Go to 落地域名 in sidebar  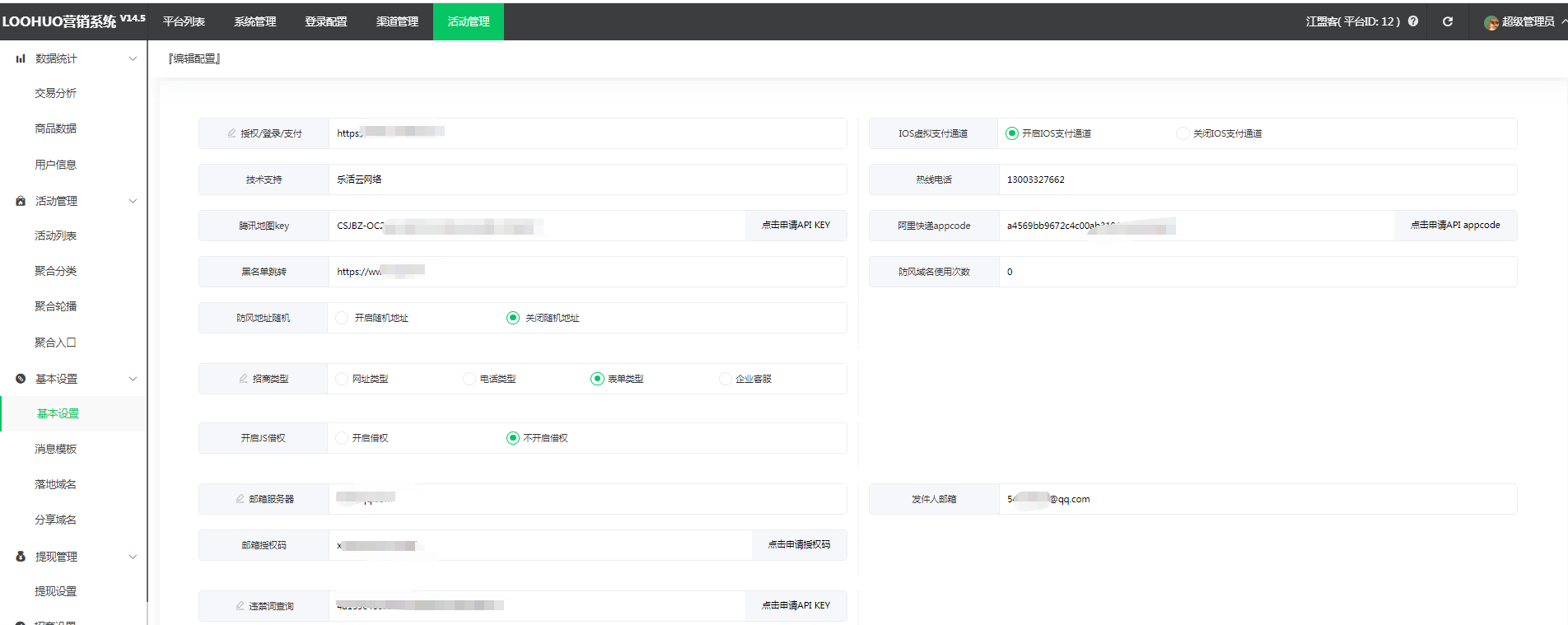pyautogui.click(x=55, y=484)
